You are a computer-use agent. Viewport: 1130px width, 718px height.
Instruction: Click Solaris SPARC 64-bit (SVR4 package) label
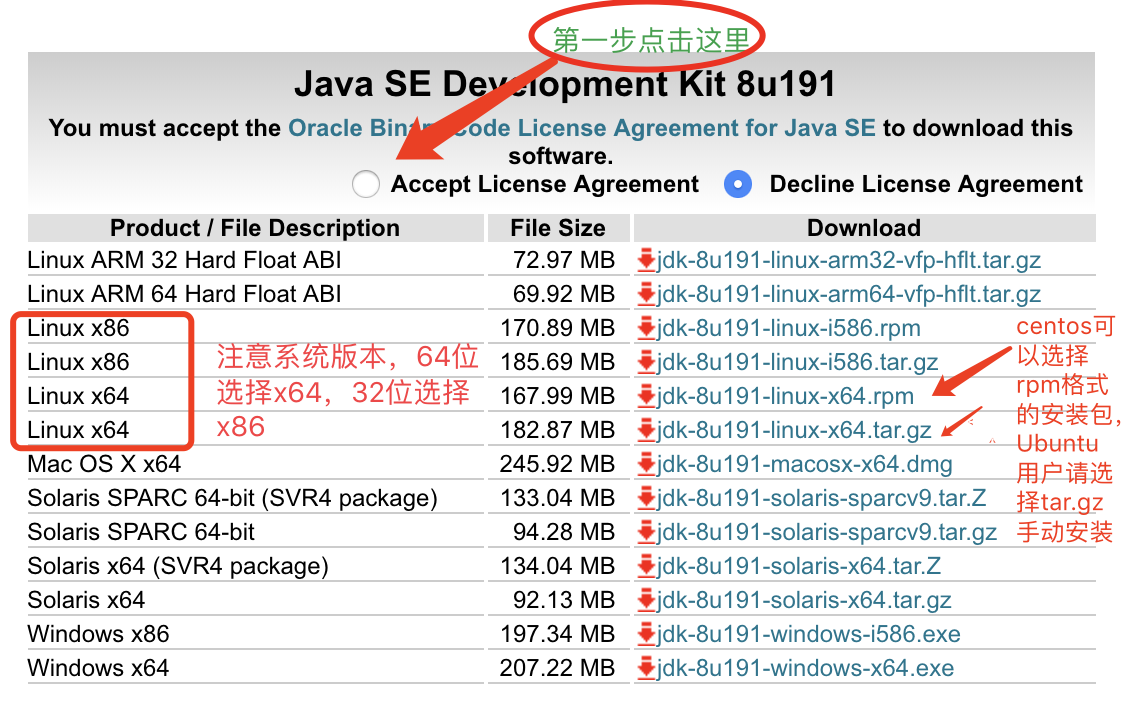pyautogui.click(x=233, y=497)
